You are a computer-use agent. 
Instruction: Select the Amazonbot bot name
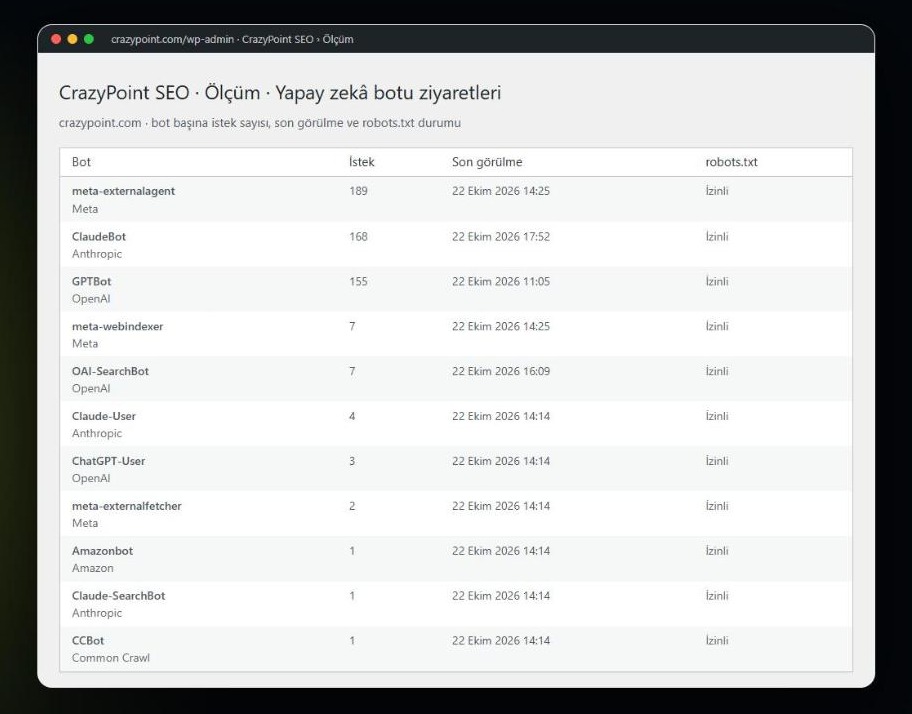tap(102, 551)
